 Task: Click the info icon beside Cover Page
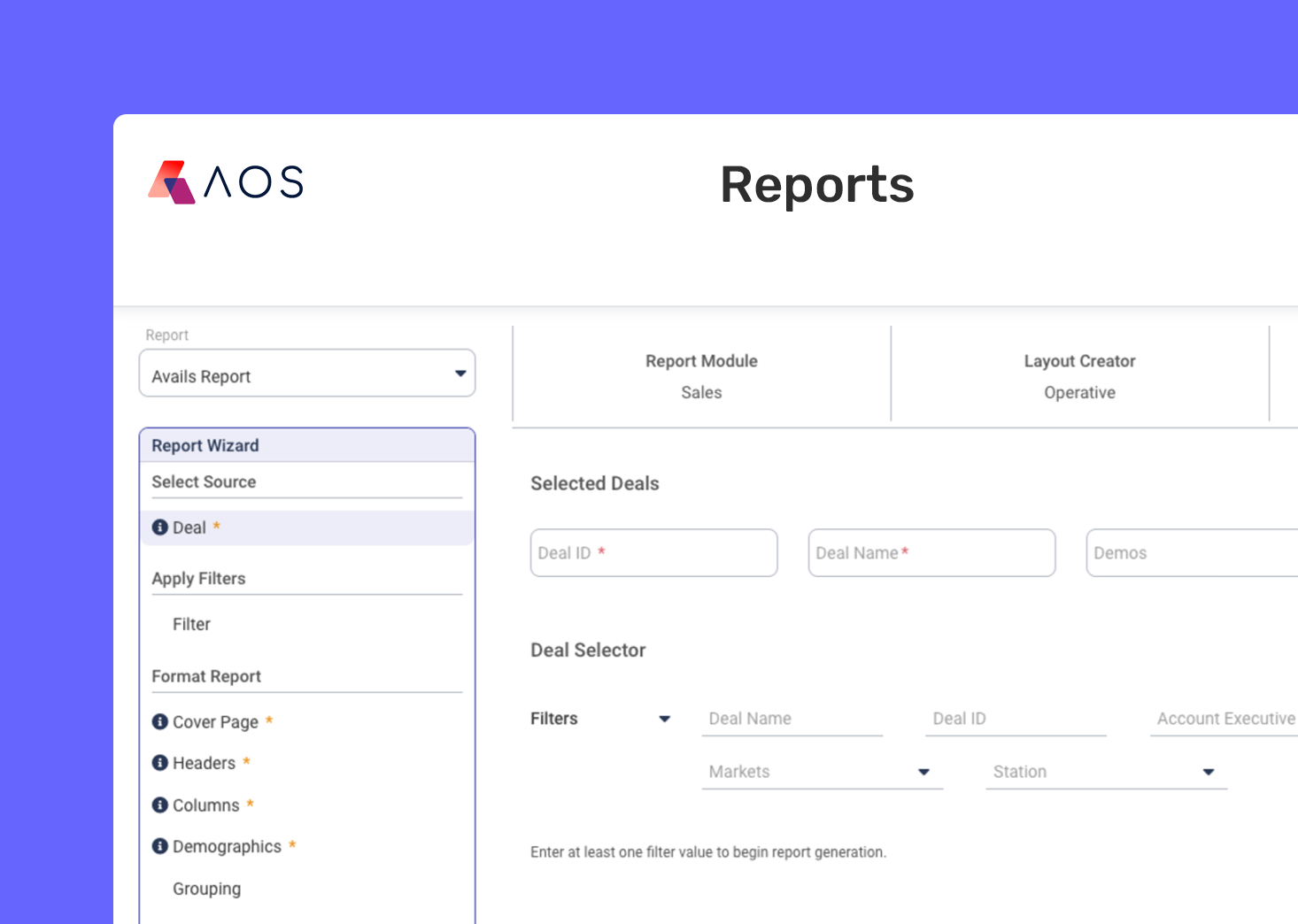159,721
